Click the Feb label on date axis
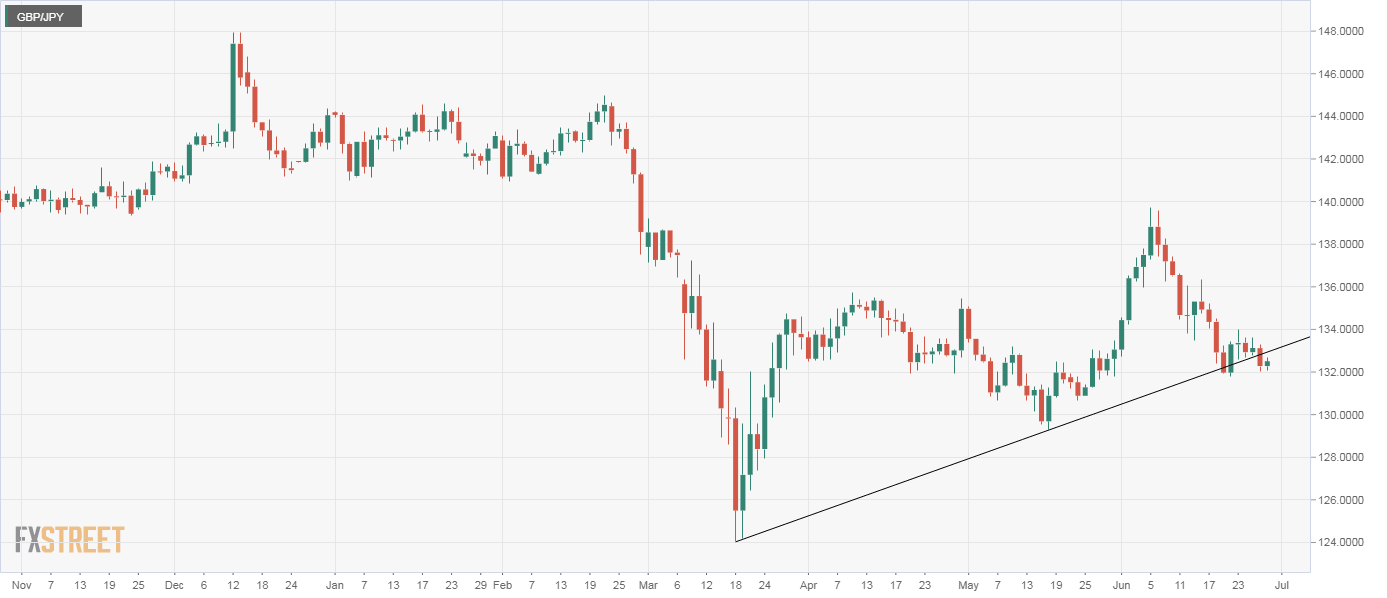Image resolution: width=1387 pixels, height=598 pixels. tap(503, 582)
